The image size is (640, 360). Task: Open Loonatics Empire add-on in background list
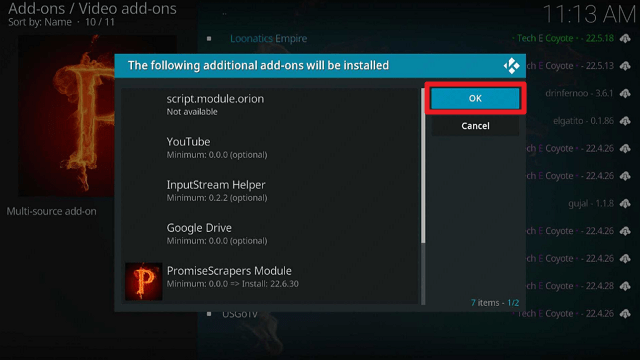click(268, 38)
